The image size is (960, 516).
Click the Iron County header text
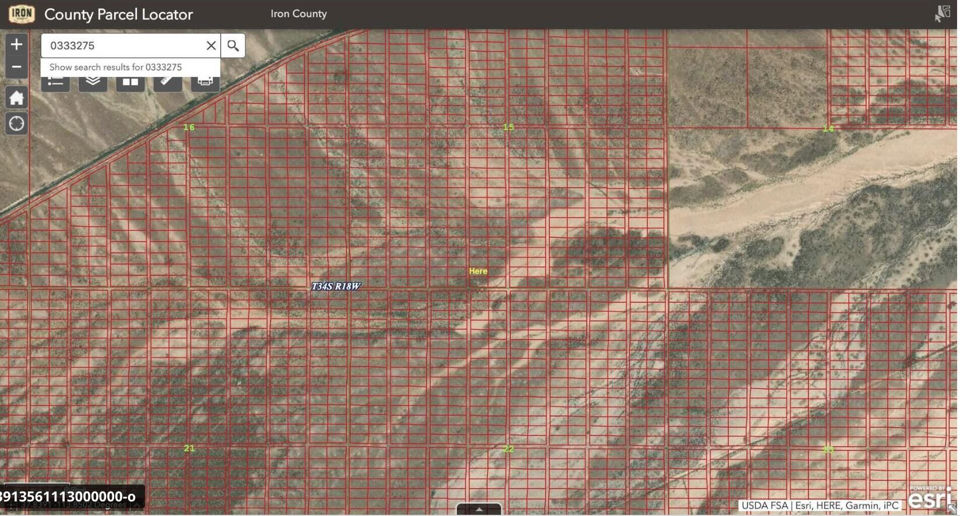[299, 13]
